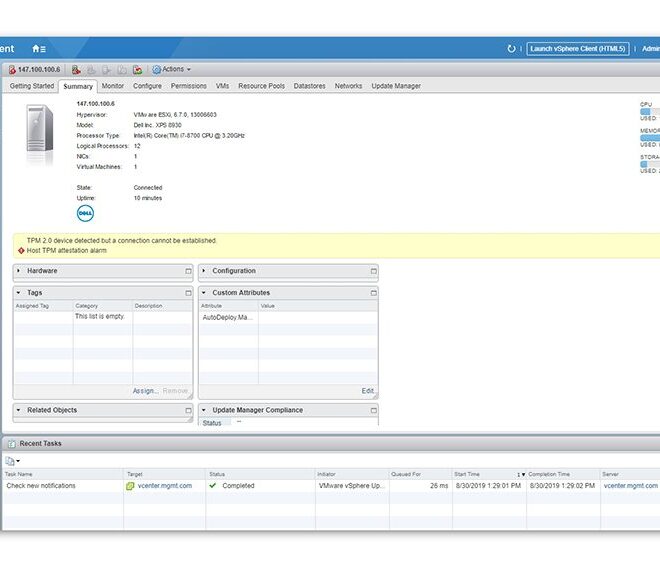Click the Dell logo icon
The width and height of the screenshot is (660, 567).
point(85,213)
